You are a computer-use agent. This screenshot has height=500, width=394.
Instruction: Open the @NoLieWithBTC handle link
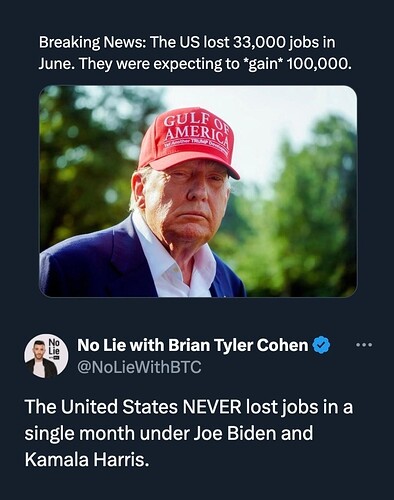[139, 367]
